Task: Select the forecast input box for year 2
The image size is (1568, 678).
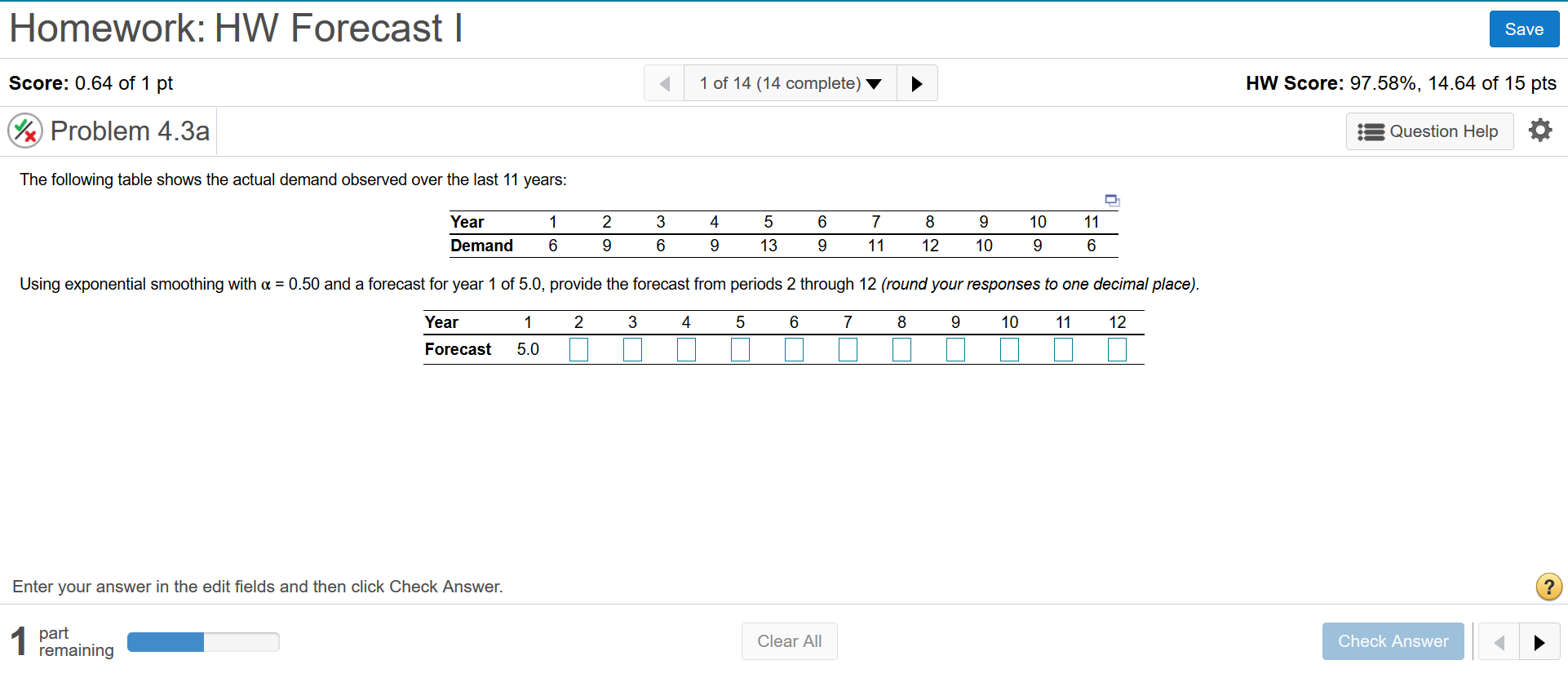Action: [578, 349]
